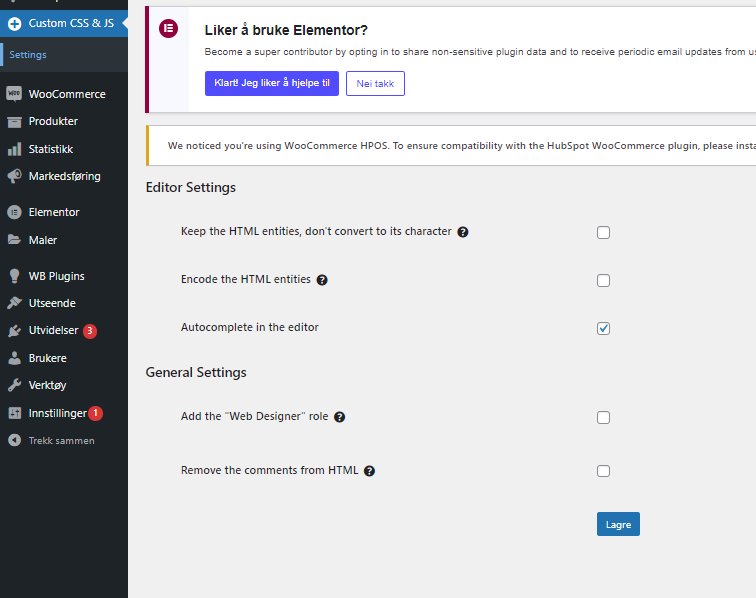
Task: Click the Trekk sammen collapse arrow icon
Action: pyautogui.click(x=14, y=440)
